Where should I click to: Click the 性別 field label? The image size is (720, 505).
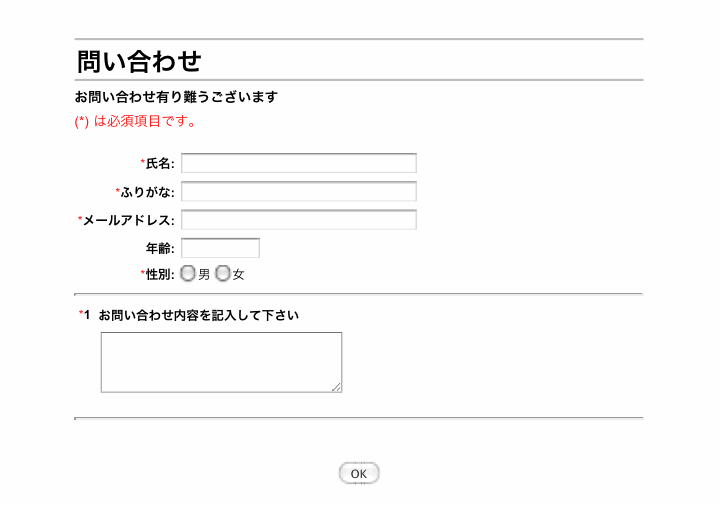[160, 275]
